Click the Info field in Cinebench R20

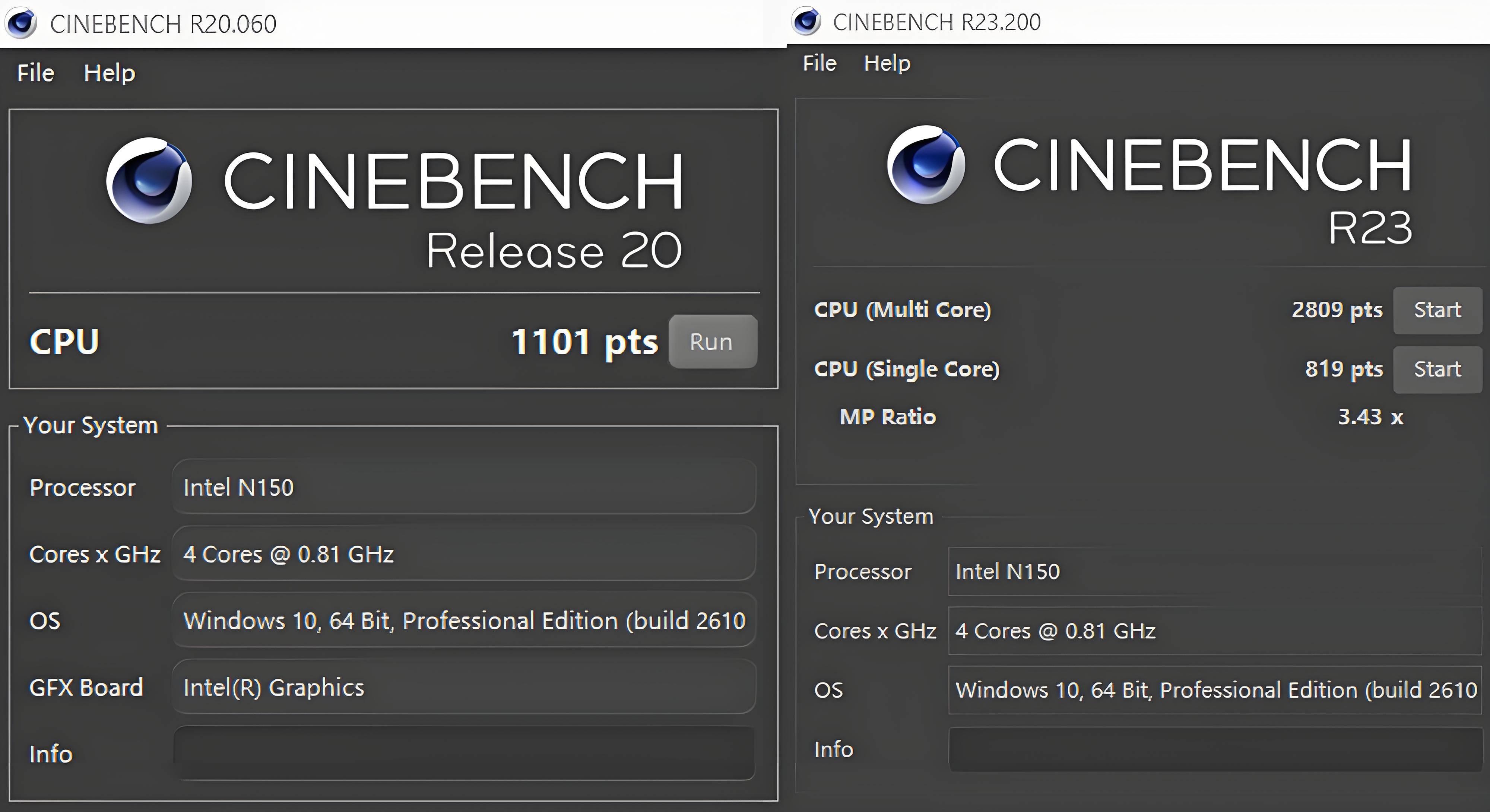464,753
